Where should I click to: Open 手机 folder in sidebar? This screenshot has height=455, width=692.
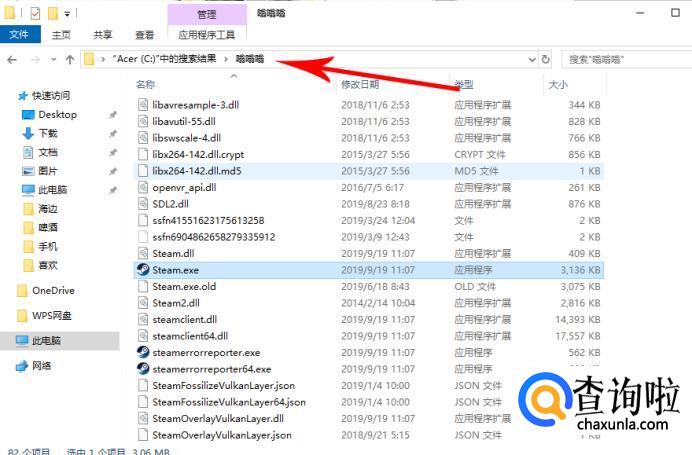point(40,246)
